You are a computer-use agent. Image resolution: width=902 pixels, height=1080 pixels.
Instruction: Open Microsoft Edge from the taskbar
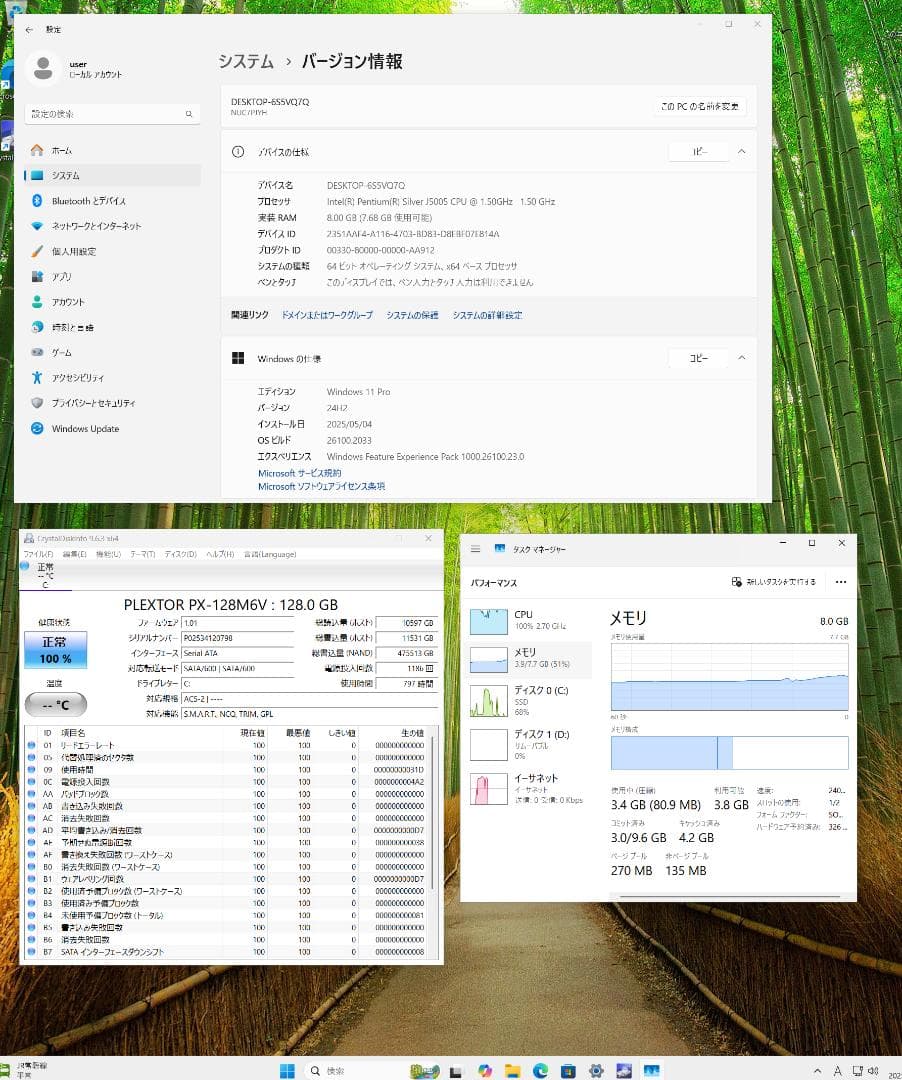tap(540, 1070)
